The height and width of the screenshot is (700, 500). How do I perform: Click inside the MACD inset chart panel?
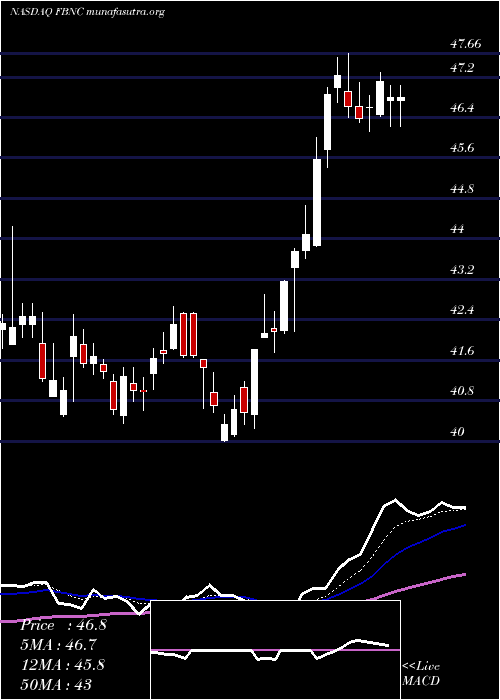pyautogui.click(x=275, y=650)
